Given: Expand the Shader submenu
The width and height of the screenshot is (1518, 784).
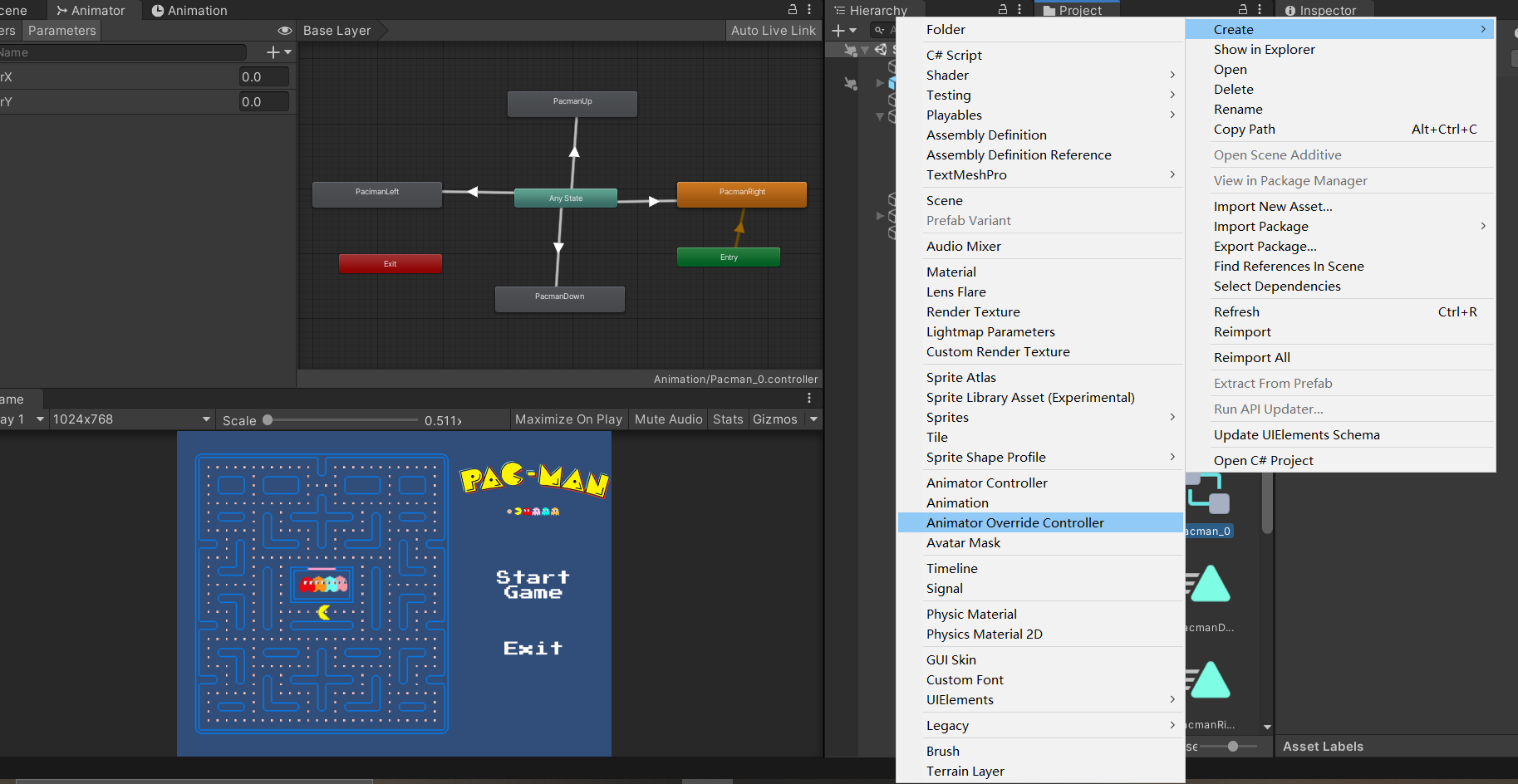Looking at the screenshot, I should 1040,75.
